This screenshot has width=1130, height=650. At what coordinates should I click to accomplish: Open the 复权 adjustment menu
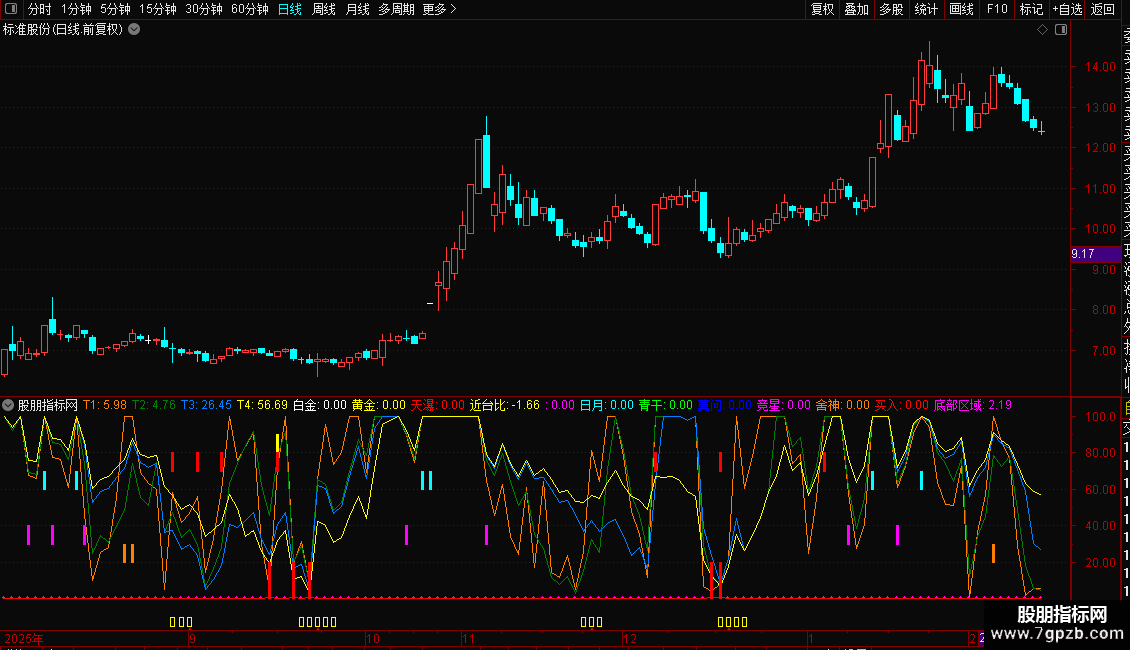[822, 9]
